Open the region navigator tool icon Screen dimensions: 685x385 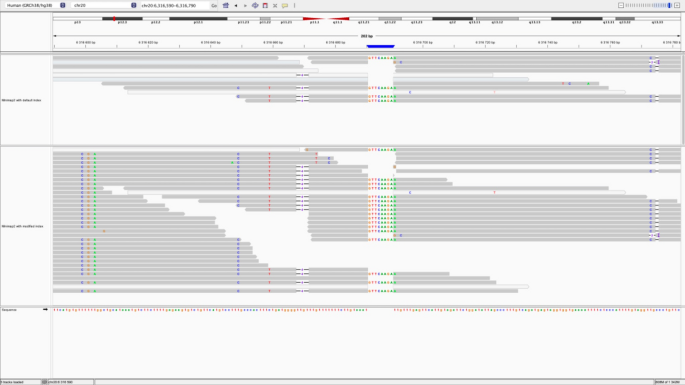coord(265,6)
